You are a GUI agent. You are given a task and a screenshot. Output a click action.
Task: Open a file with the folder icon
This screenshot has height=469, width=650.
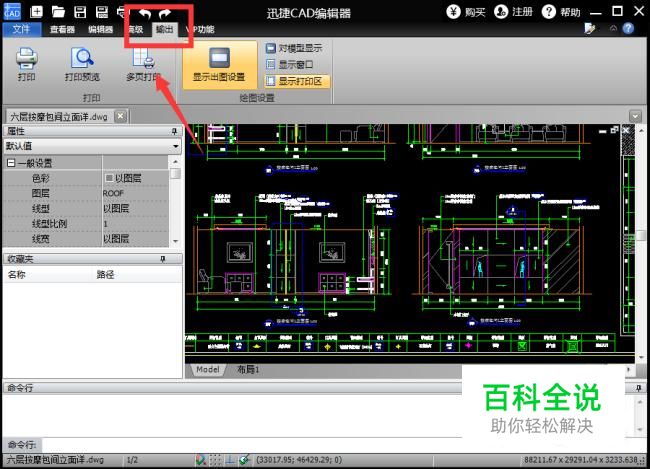point(58,12)
